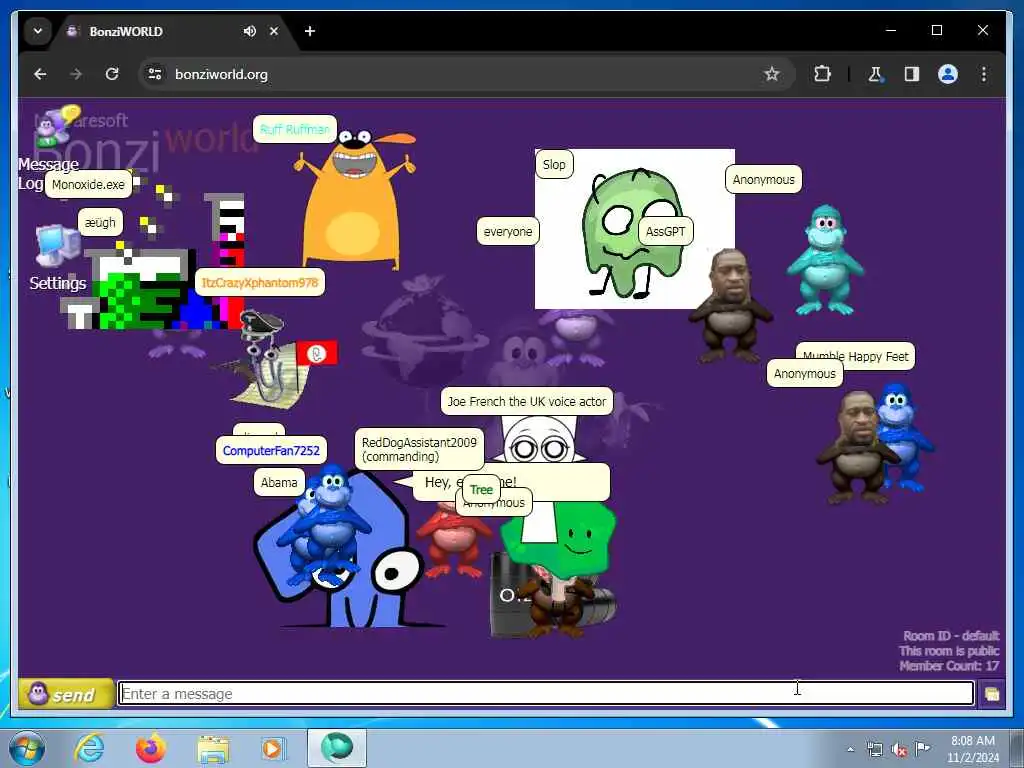Click the blue Bonzi beside Mumble Happy Feet

[x=906, y=439]
